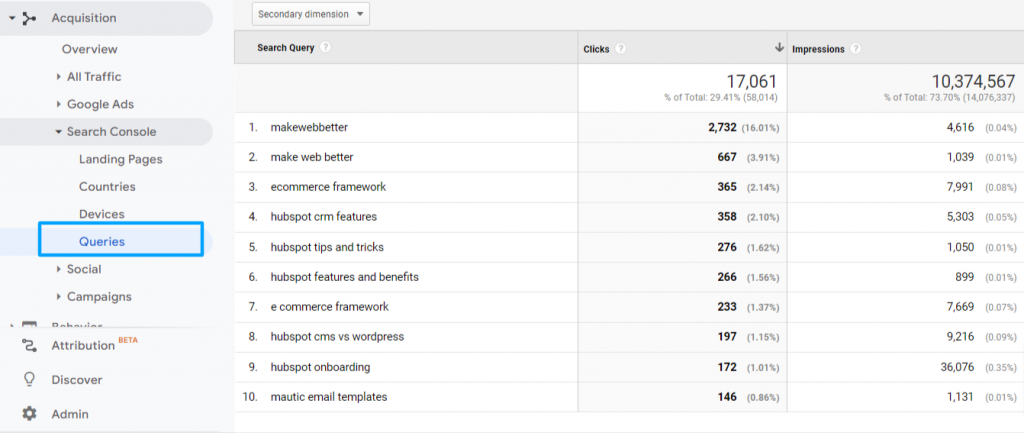Screen dimensions: 1024x433
Task: Click the 'e commerce framework' query
Action: (x=329, y=306)
